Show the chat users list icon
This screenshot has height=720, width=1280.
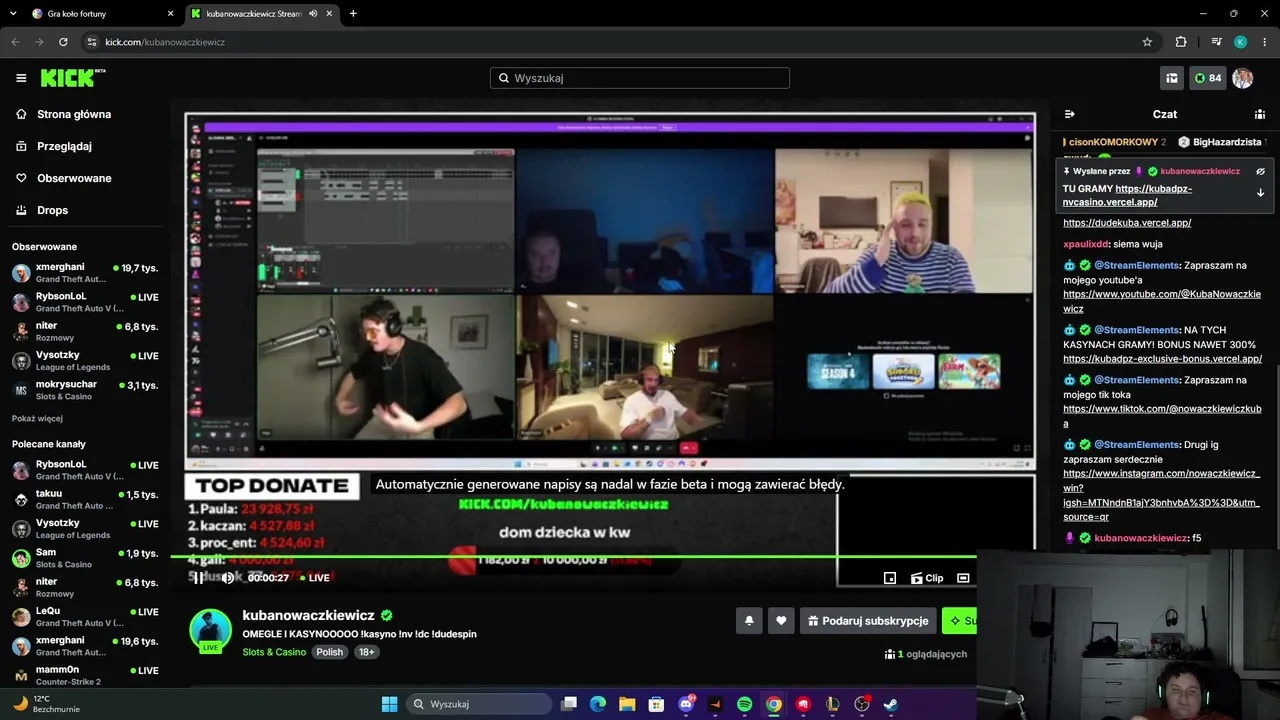[1260, 114]
